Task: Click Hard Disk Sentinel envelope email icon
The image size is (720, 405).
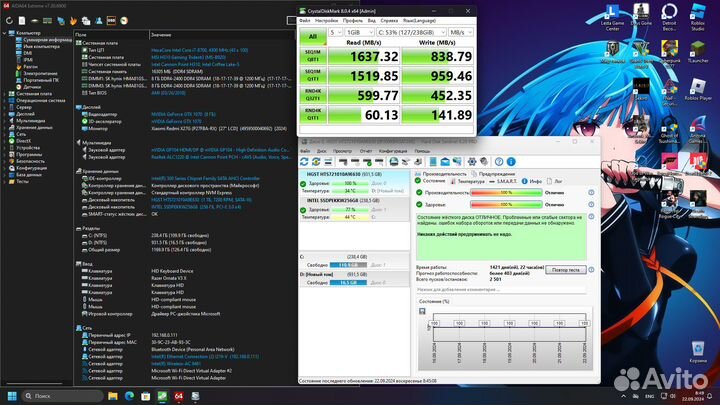Action: pyautogui.click(x=445, y=162)
